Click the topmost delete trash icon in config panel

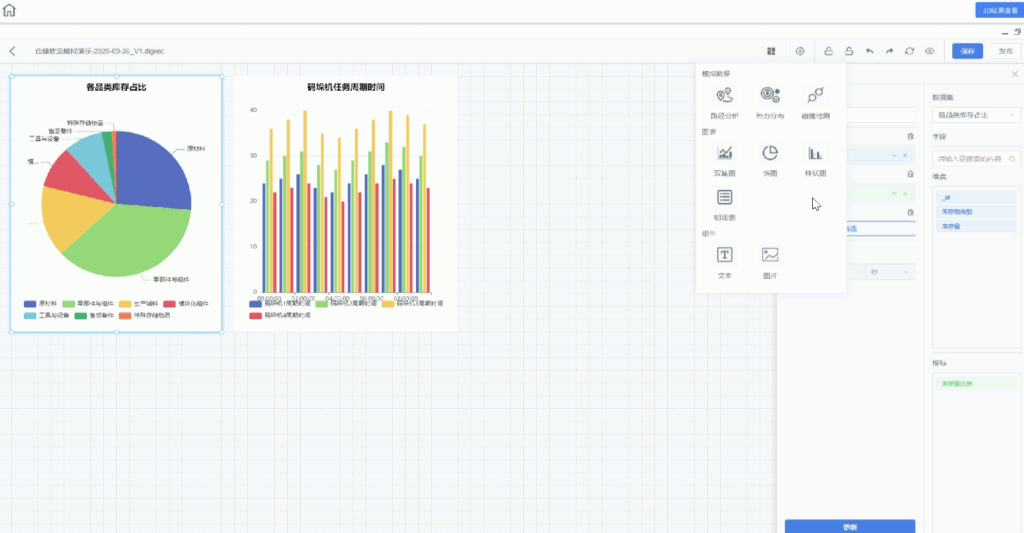click(910, 137)
